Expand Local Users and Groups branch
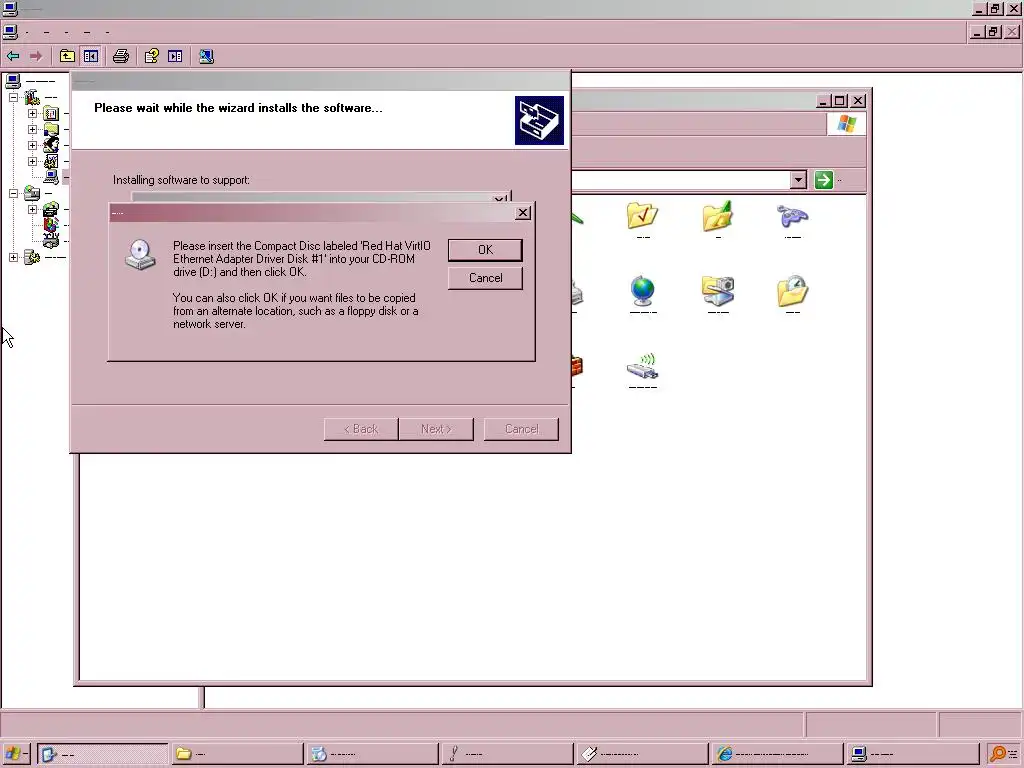The width and height of the screenshot is (1024, 768). click(32, 145)
